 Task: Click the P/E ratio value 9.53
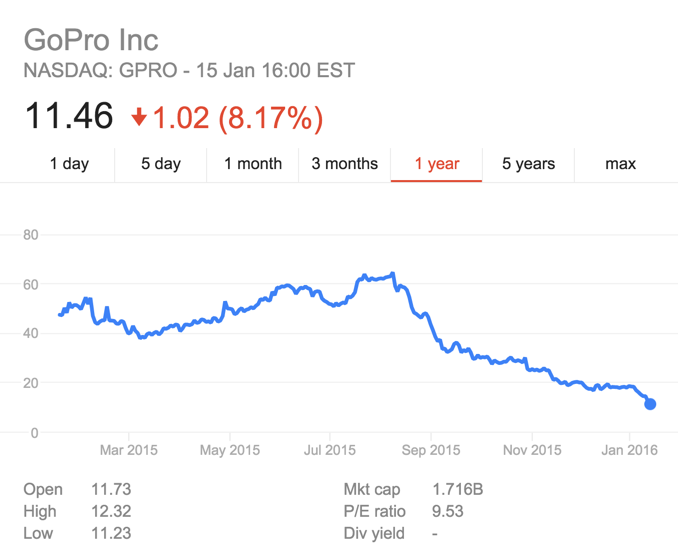(x=450, y=512)
